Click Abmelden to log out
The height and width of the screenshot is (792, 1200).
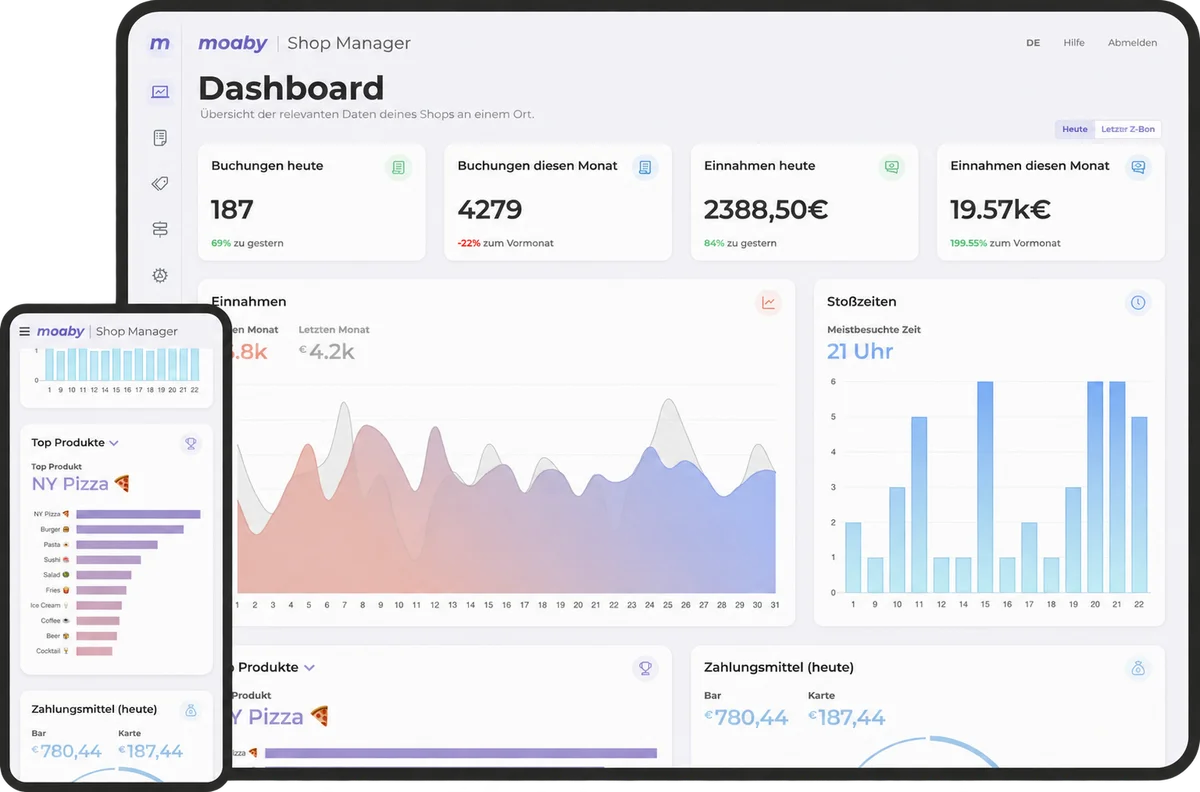point(1132,43)
